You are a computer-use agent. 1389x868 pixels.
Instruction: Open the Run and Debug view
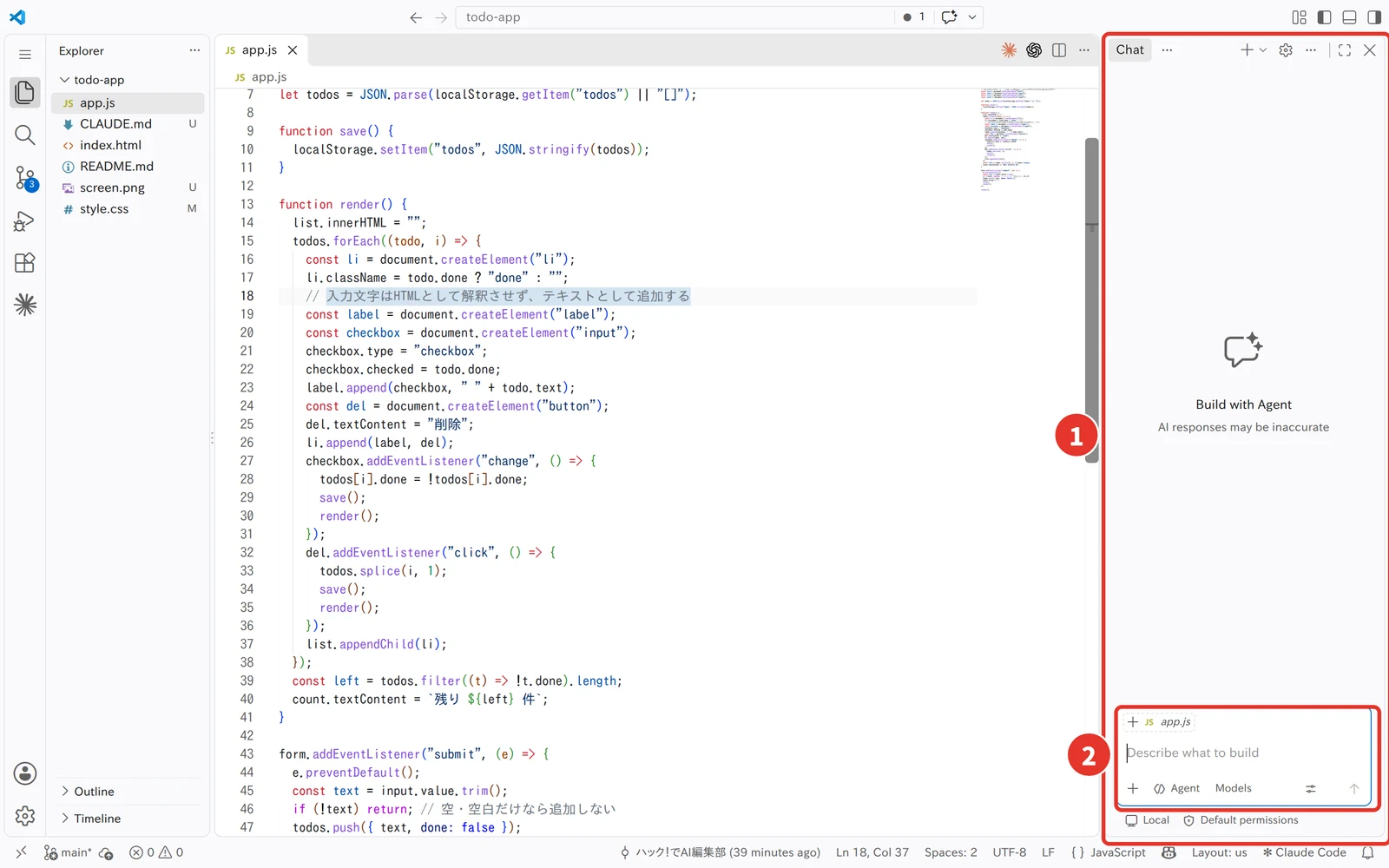tap(25, 220)
